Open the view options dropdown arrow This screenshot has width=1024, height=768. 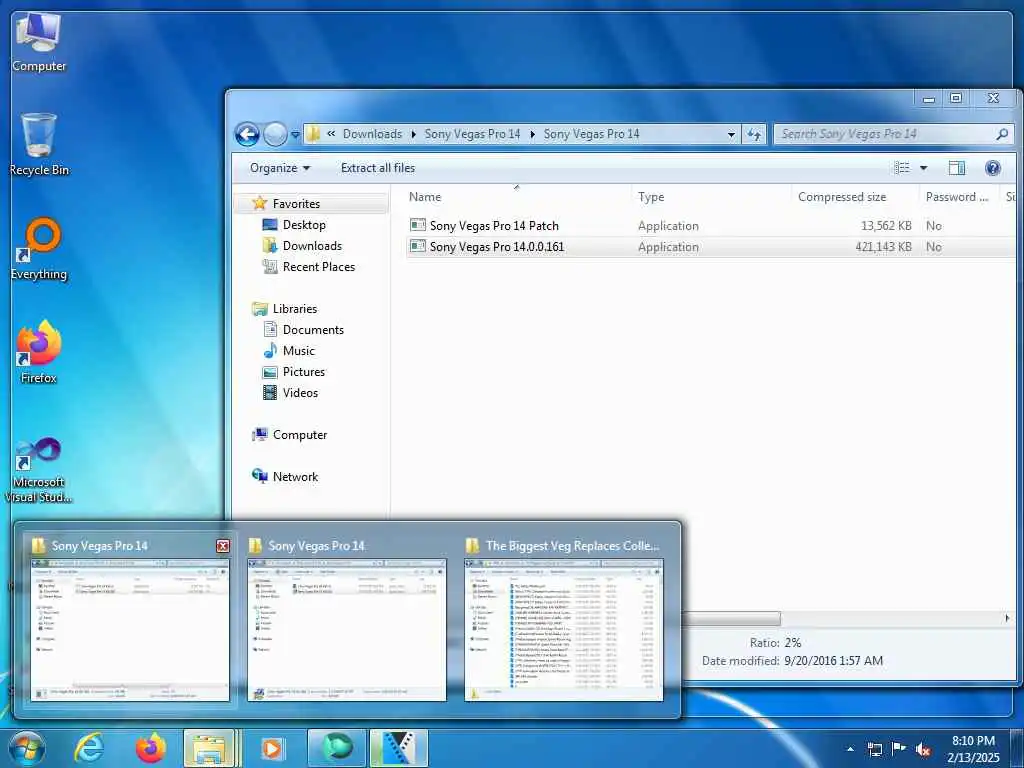(923, 168)
